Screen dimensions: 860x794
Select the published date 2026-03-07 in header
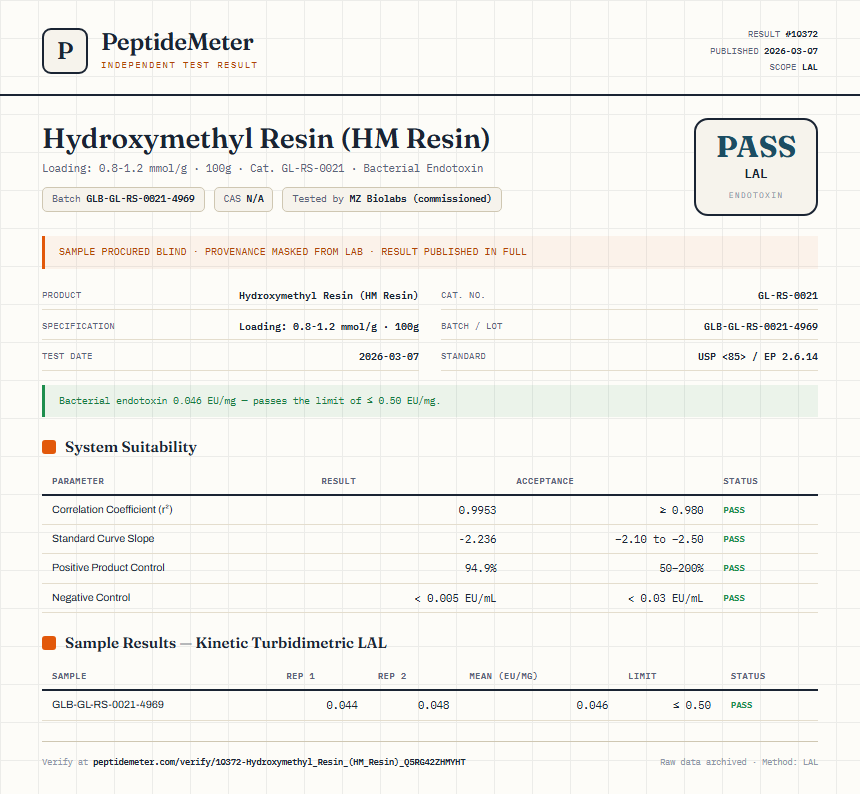coord(790,51)
